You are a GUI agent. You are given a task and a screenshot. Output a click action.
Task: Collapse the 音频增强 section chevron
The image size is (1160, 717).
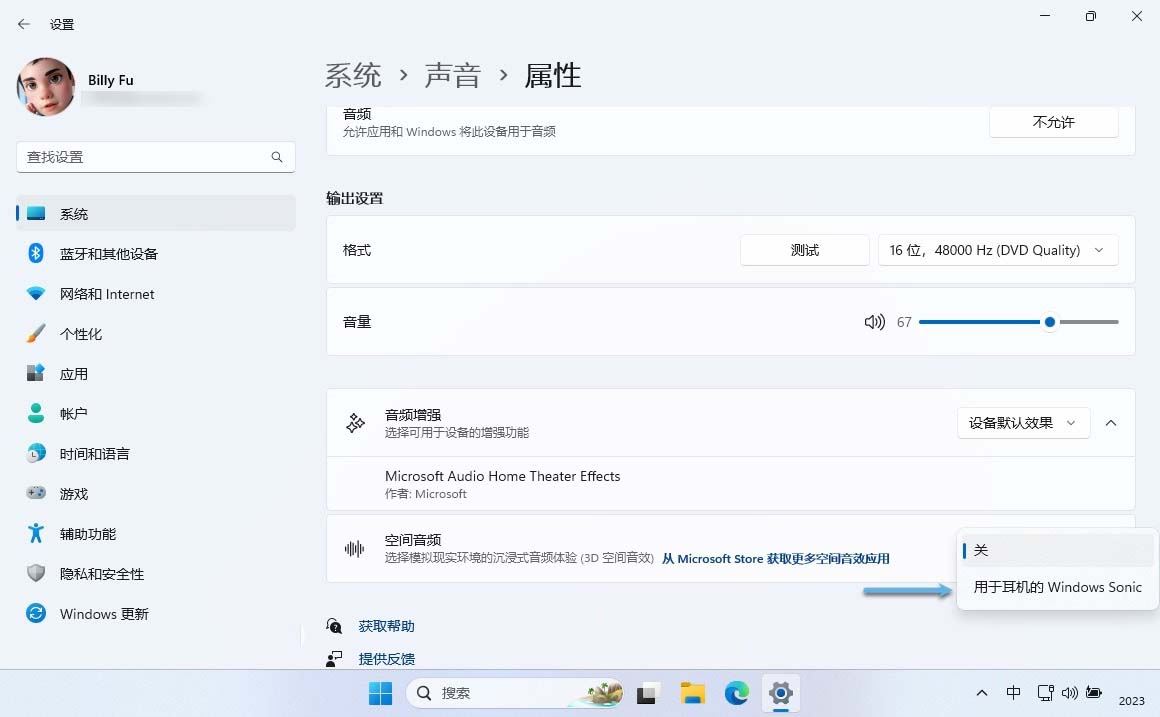[1111, 423]
